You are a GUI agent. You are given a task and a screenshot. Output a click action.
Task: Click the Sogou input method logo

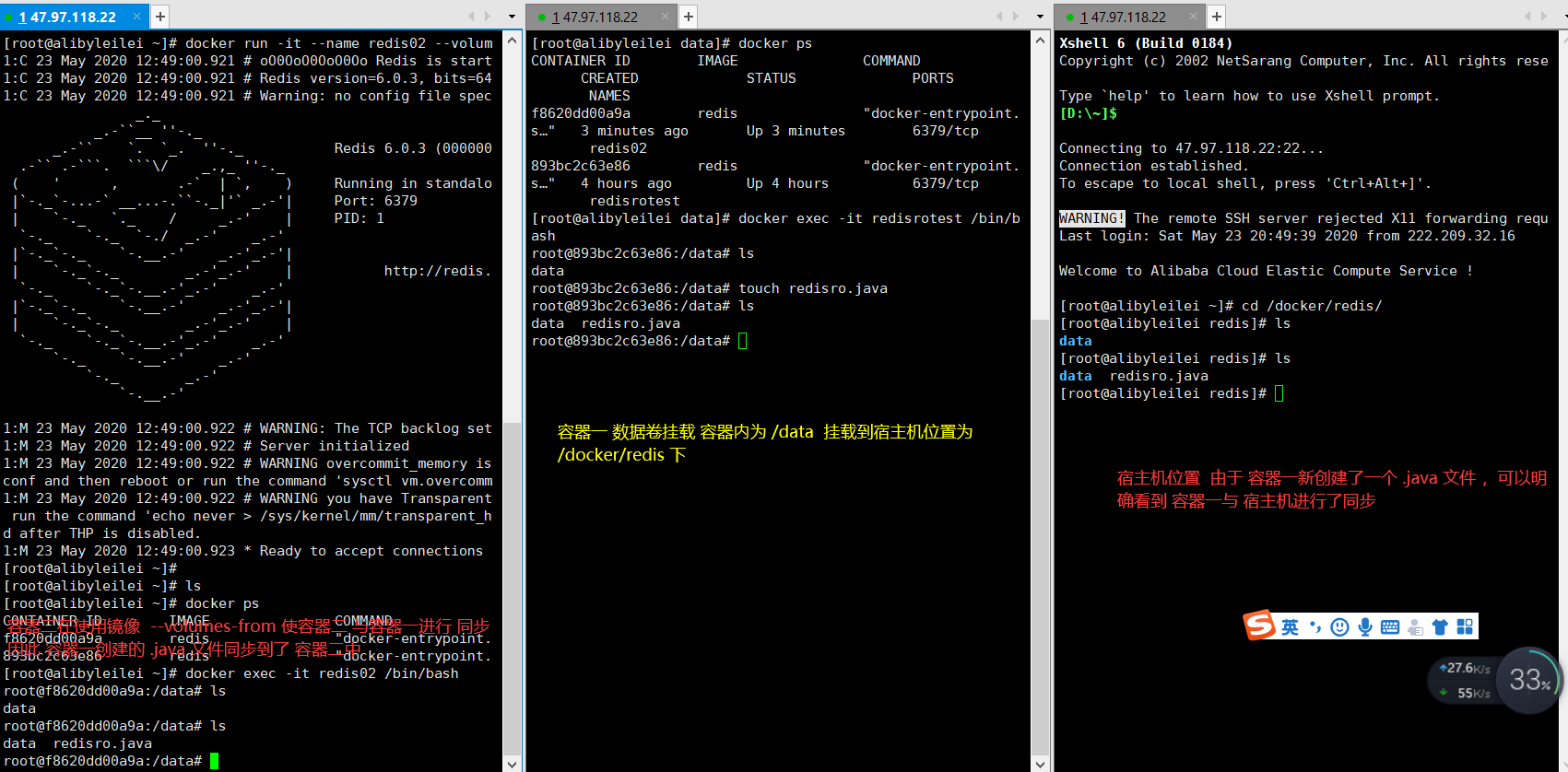(1259, 626)
